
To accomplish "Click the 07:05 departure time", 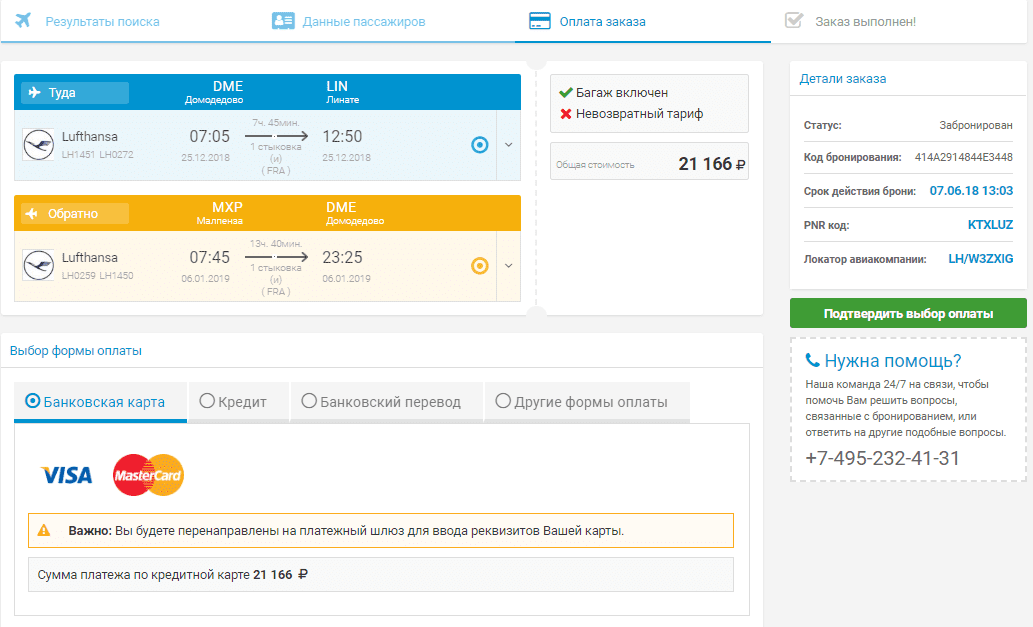I will 209,136.
